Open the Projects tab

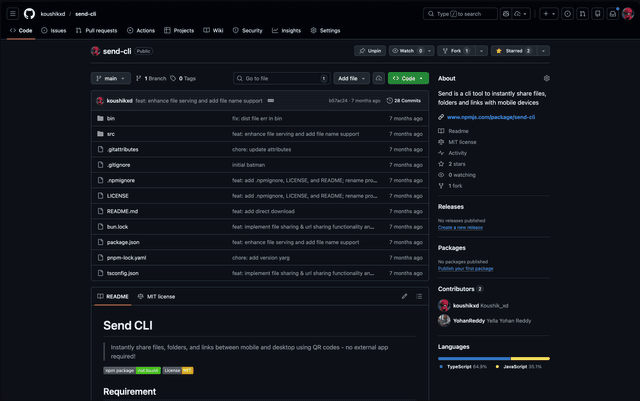[179, 31]
